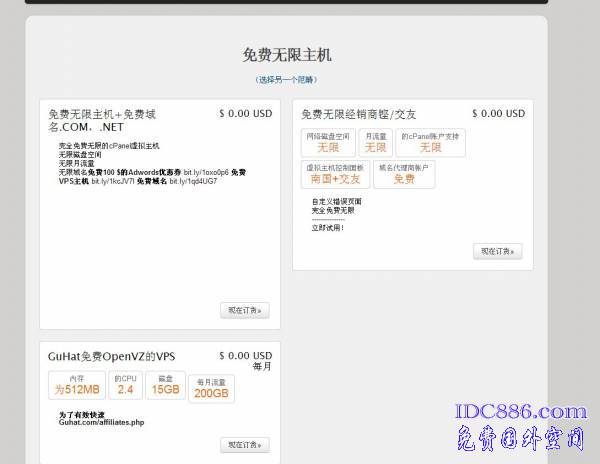Click the 网络磁盘空间 无限 feature box
The image size is (600, 464).
pyautogui.click(x=328, y=142)
